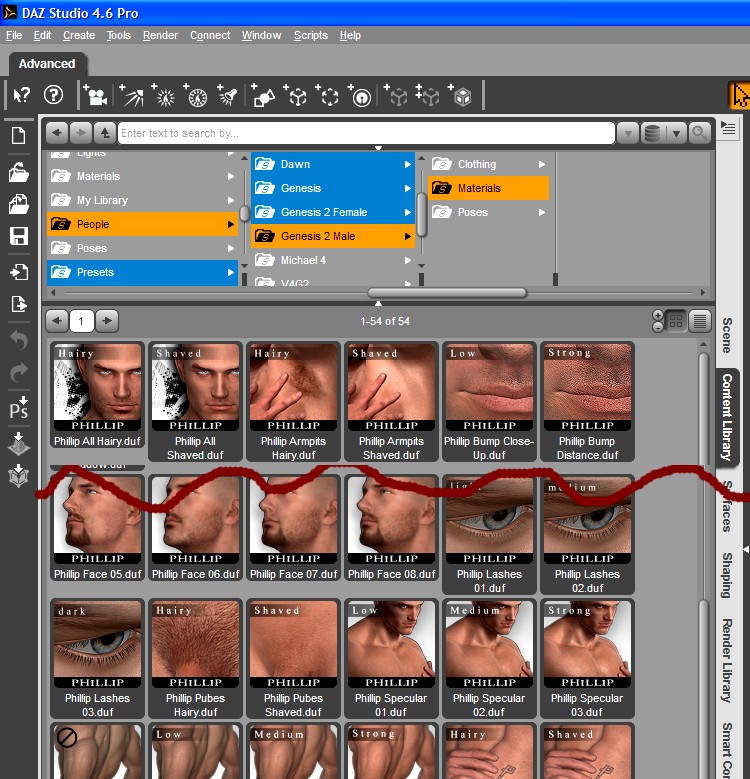Viewport: 750px width, 779px height.
Task: Select the Materials folder under Genesis 2 Male
Action: coord(489,188)
